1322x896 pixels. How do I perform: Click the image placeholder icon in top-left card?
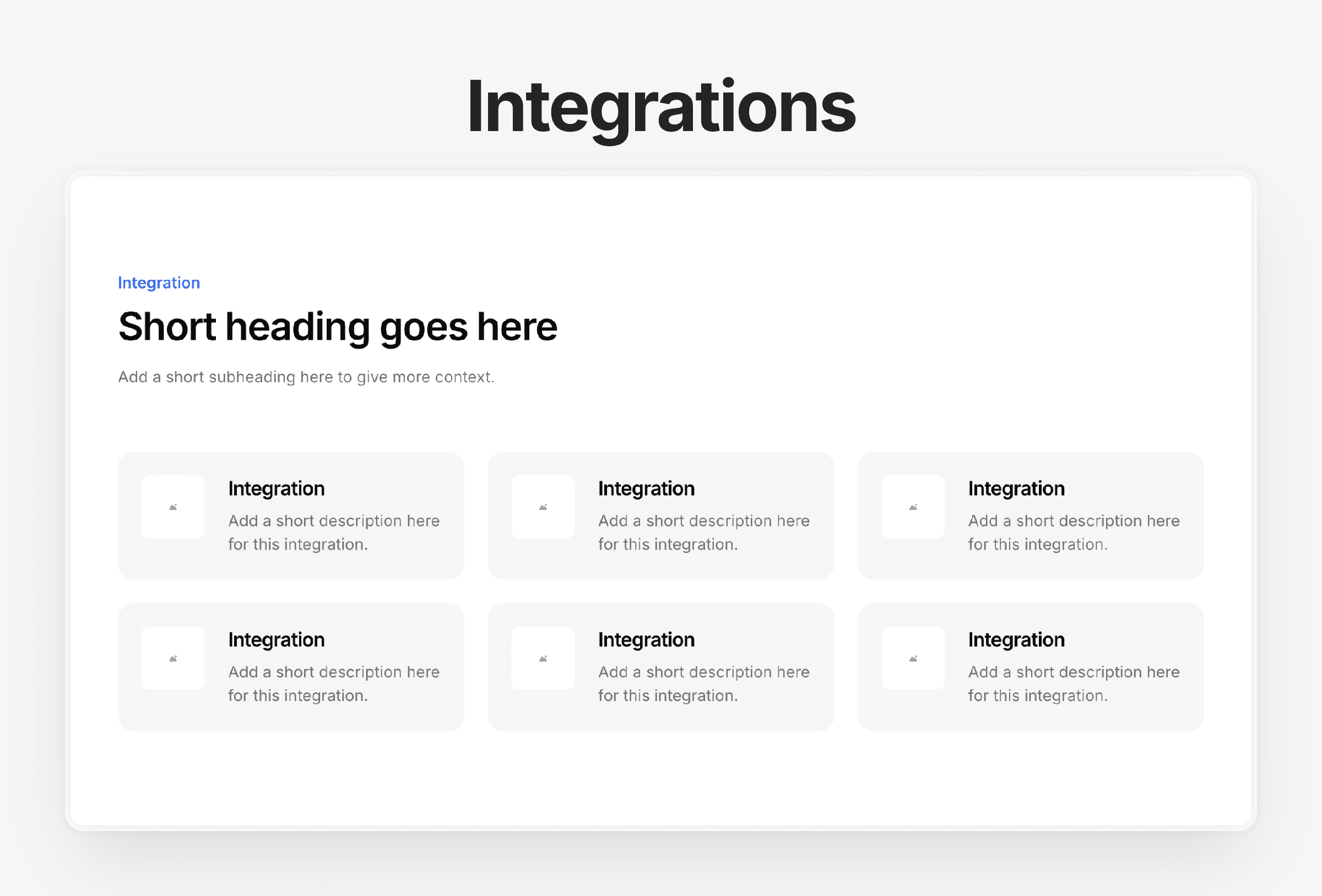coord(173,507)
